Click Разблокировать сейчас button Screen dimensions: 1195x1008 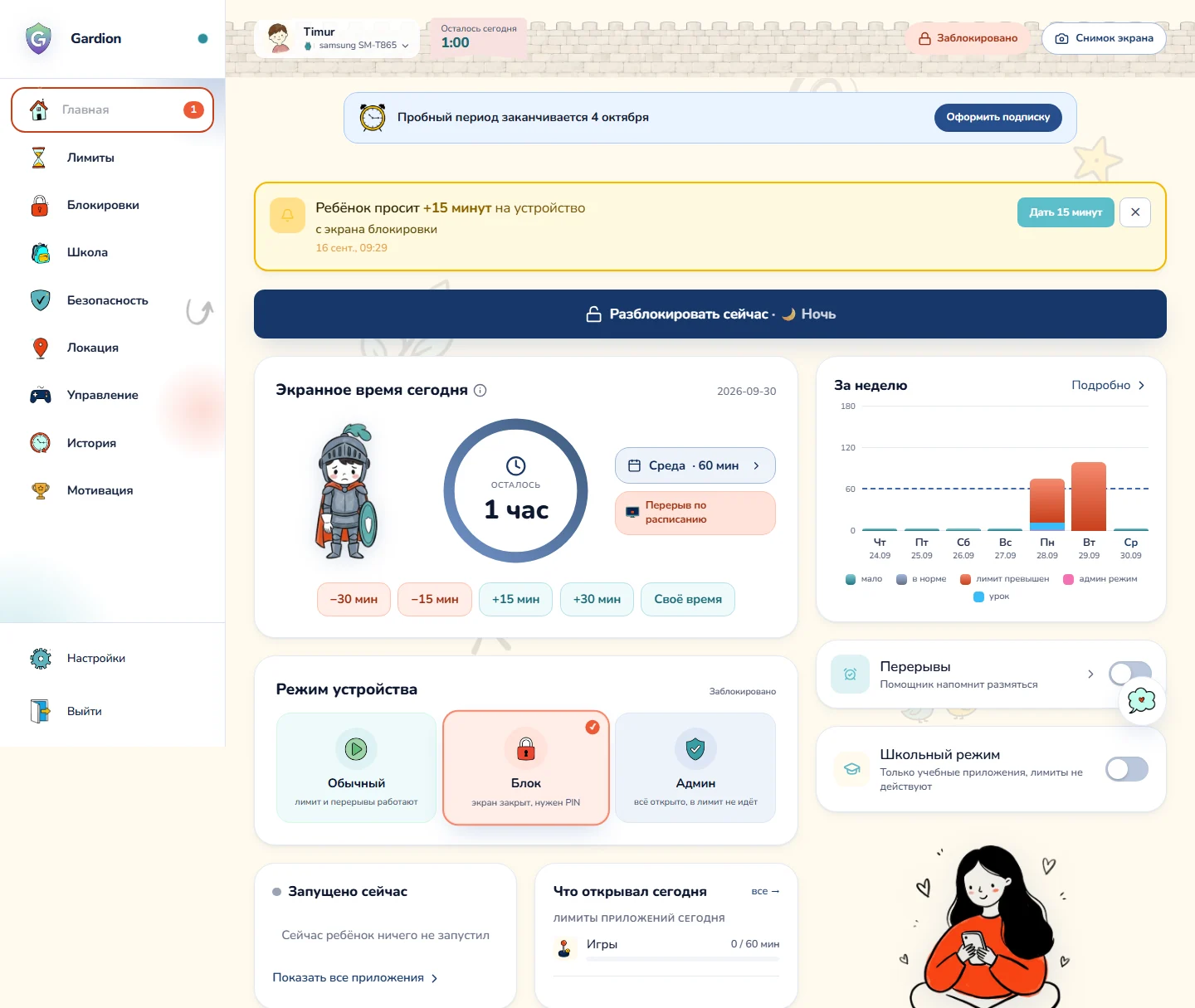coord(710,314)
